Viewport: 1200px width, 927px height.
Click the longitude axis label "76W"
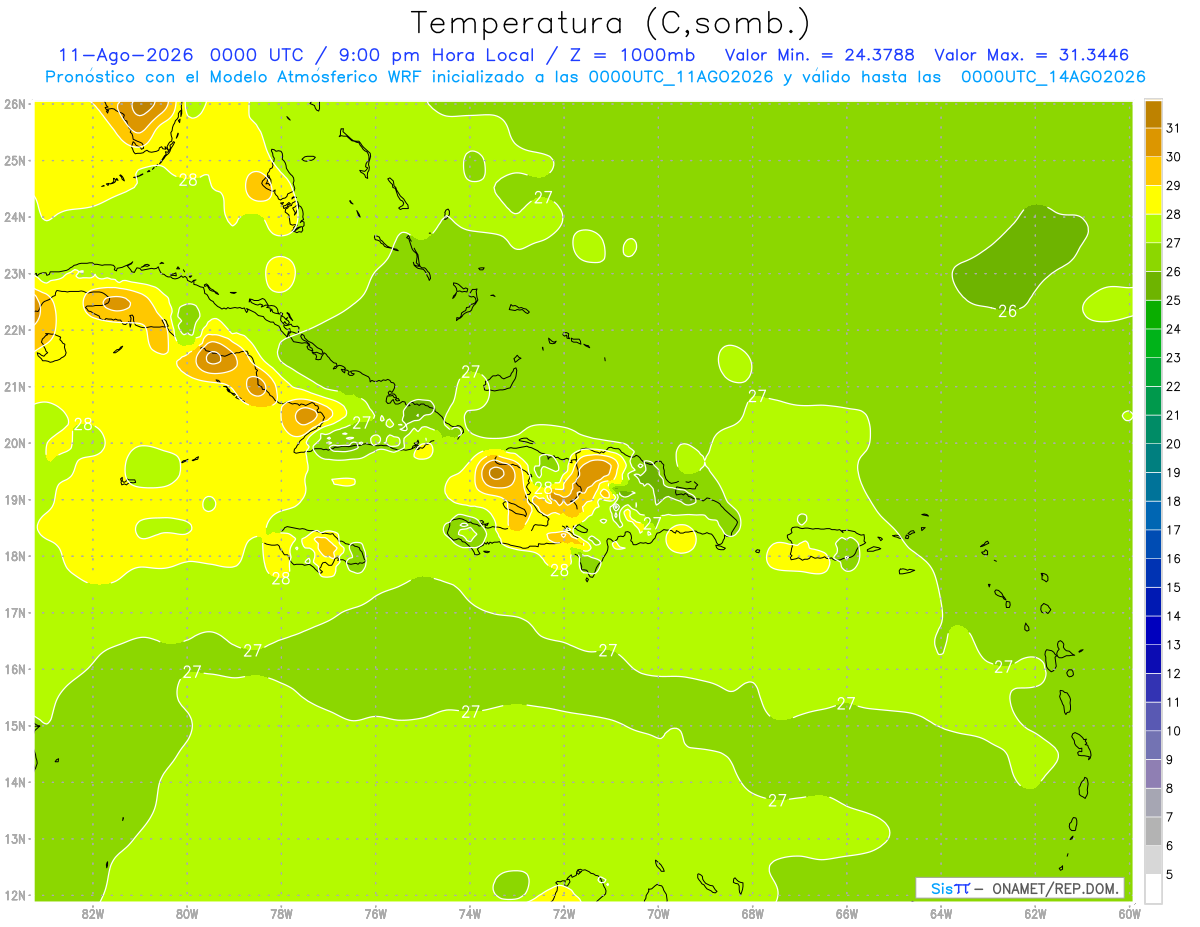(x=376, y=914)
